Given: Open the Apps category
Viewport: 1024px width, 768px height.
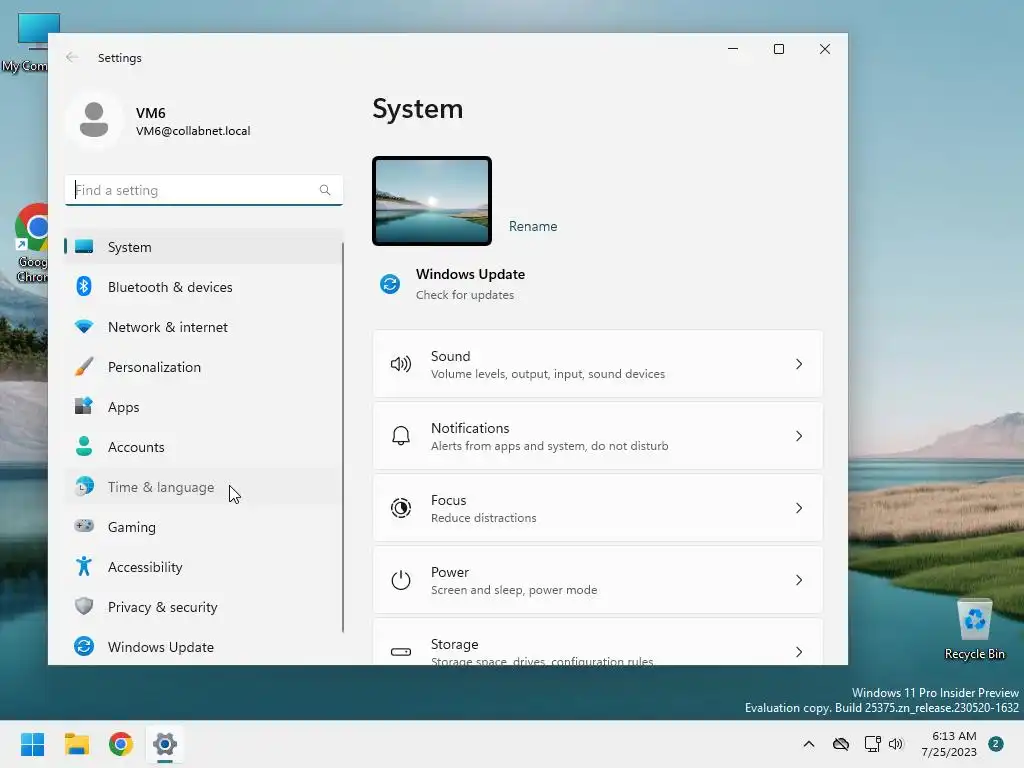Looking at the screenshot, I should (x=123, y=407).
